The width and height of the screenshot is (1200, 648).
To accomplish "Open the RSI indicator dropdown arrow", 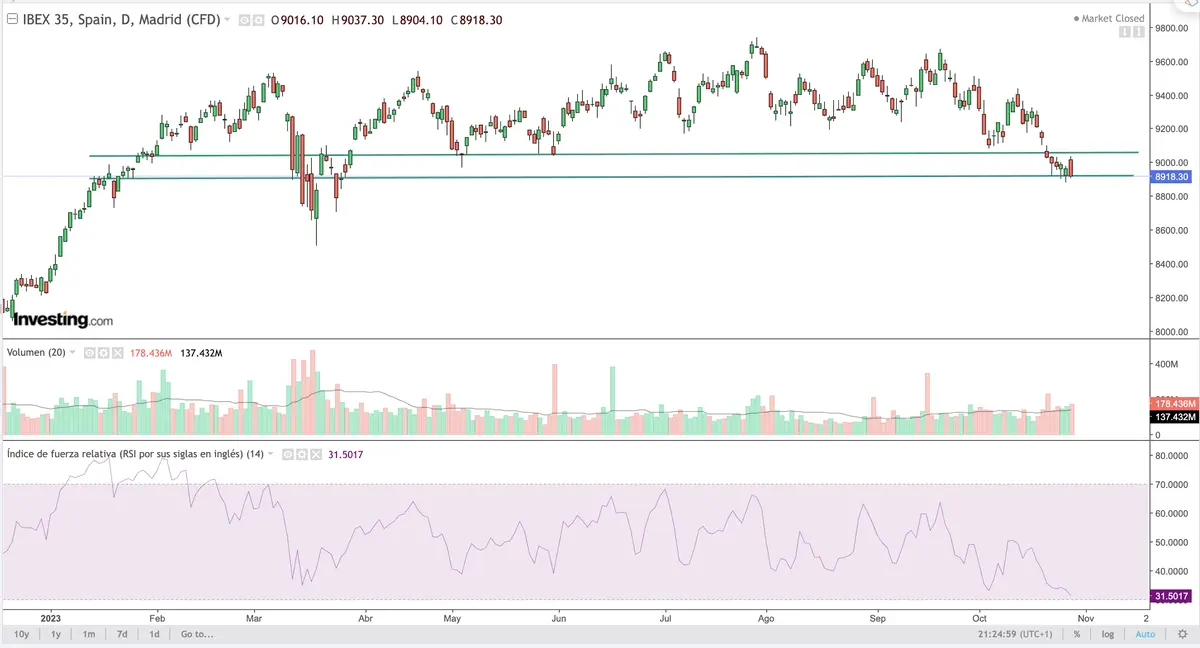I will coord(270,455).
